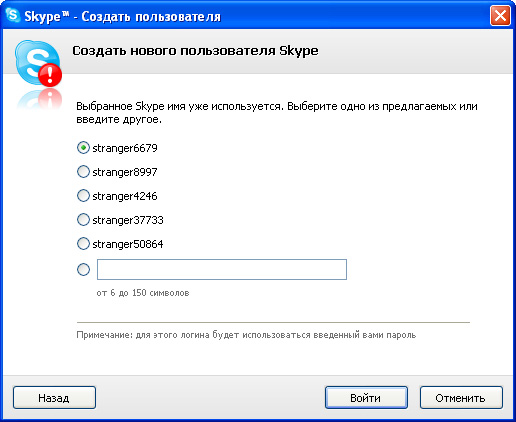Go back with the Назад button

54,398
